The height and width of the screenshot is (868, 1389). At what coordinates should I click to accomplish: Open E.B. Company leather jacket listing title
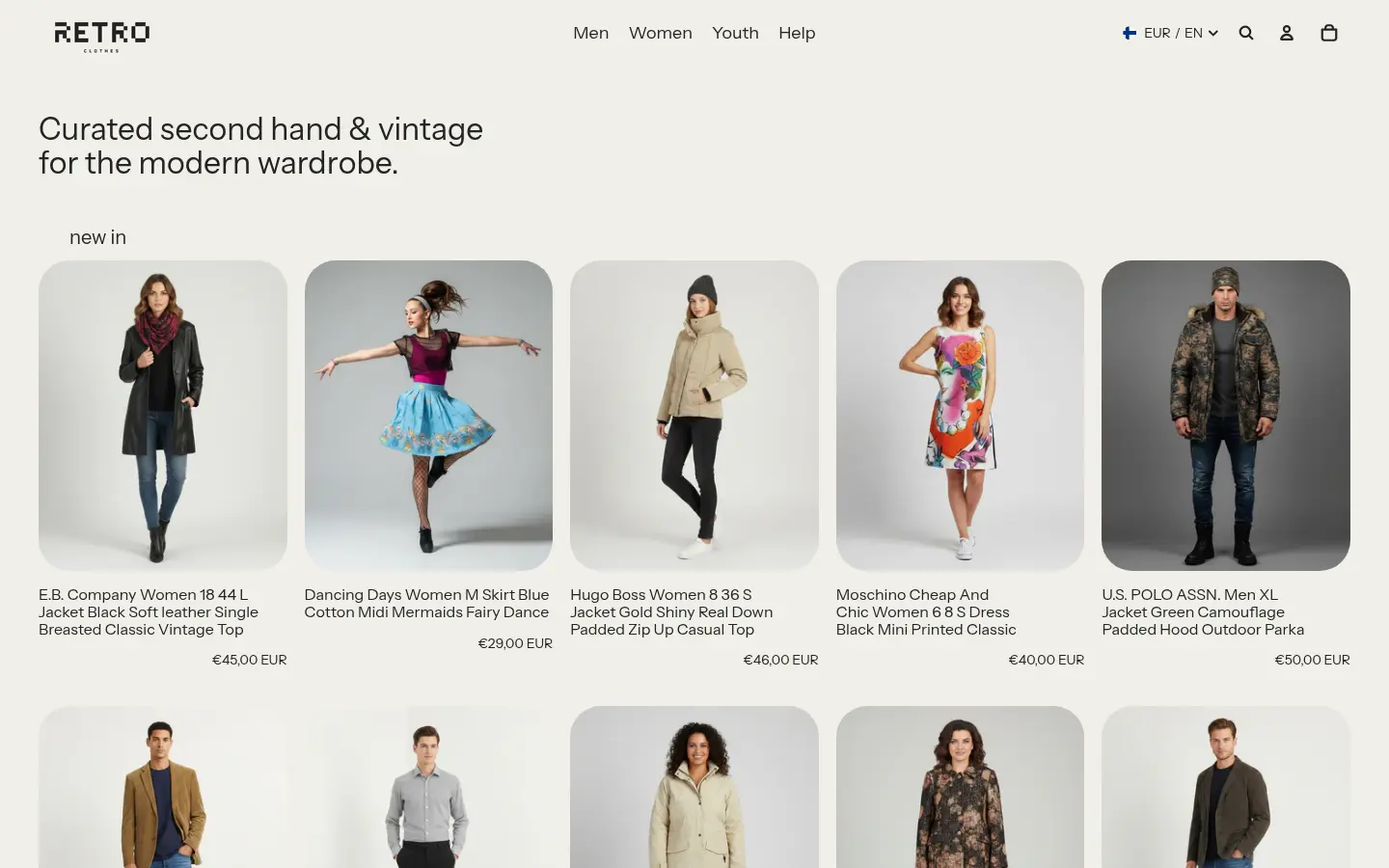point(149,612)
